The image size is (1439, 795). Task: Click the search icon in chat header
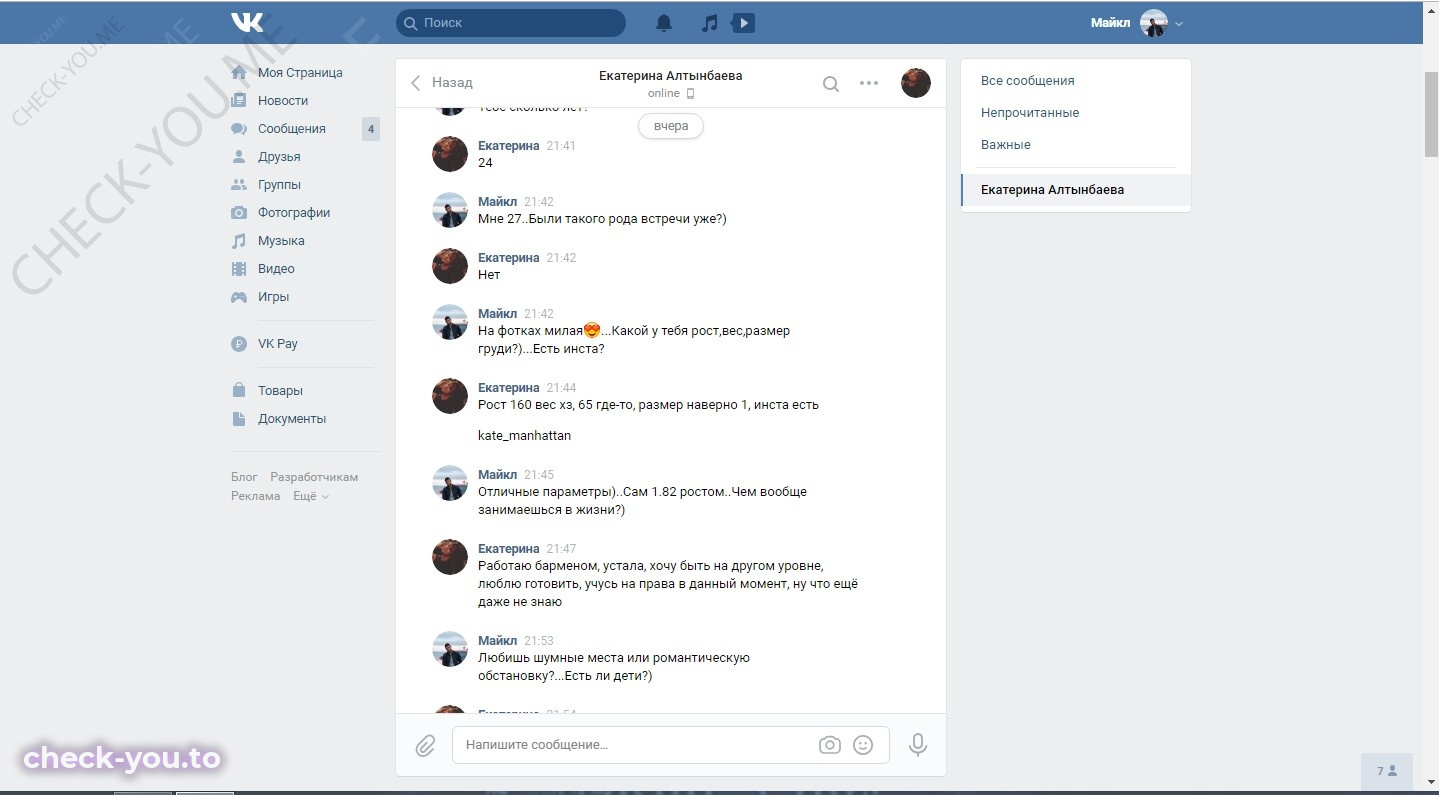[x=831, y=84]
